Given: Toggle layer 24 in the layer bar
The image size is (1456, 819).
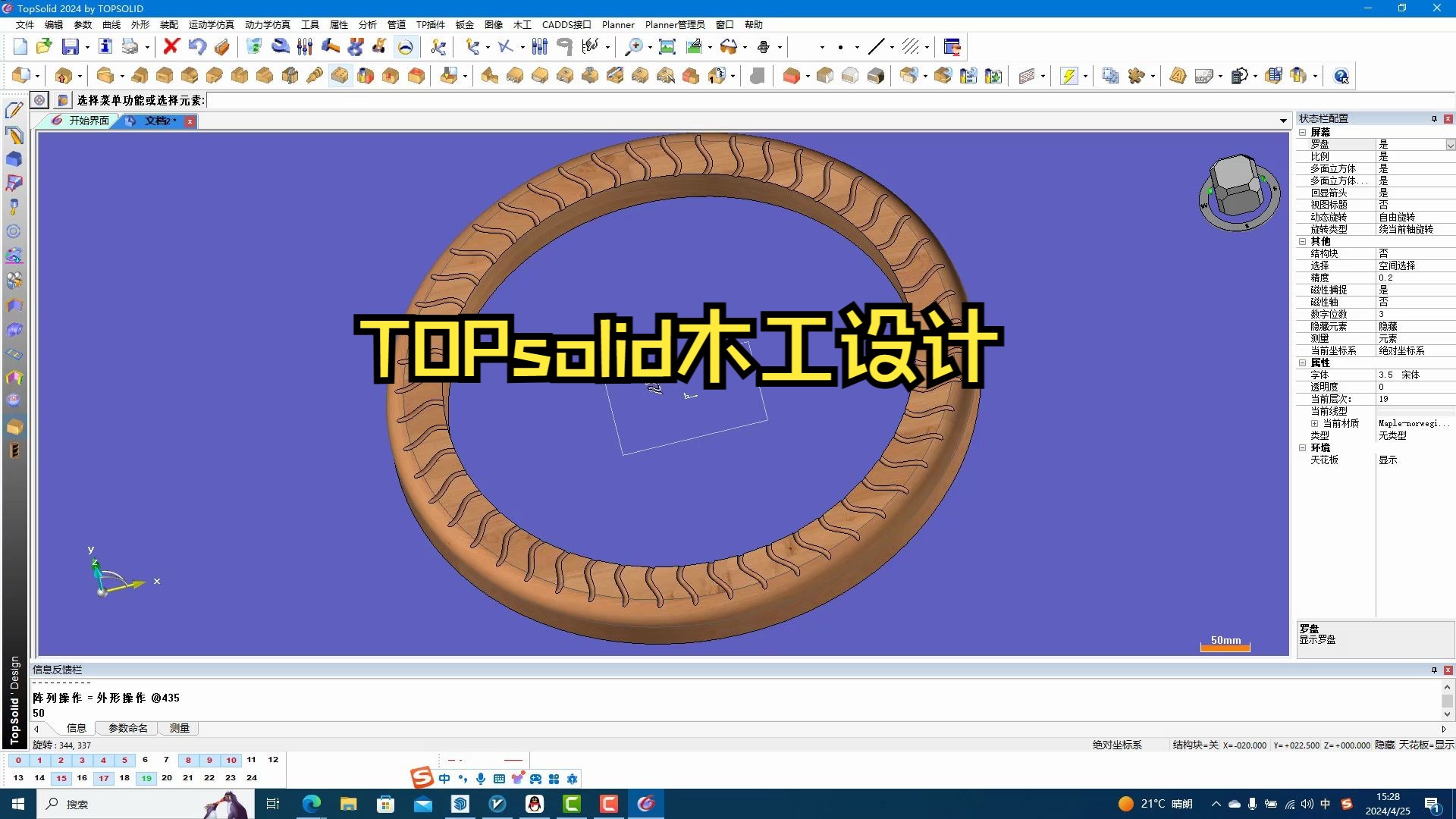Looking at the screenshot, I should pos(252,778).
